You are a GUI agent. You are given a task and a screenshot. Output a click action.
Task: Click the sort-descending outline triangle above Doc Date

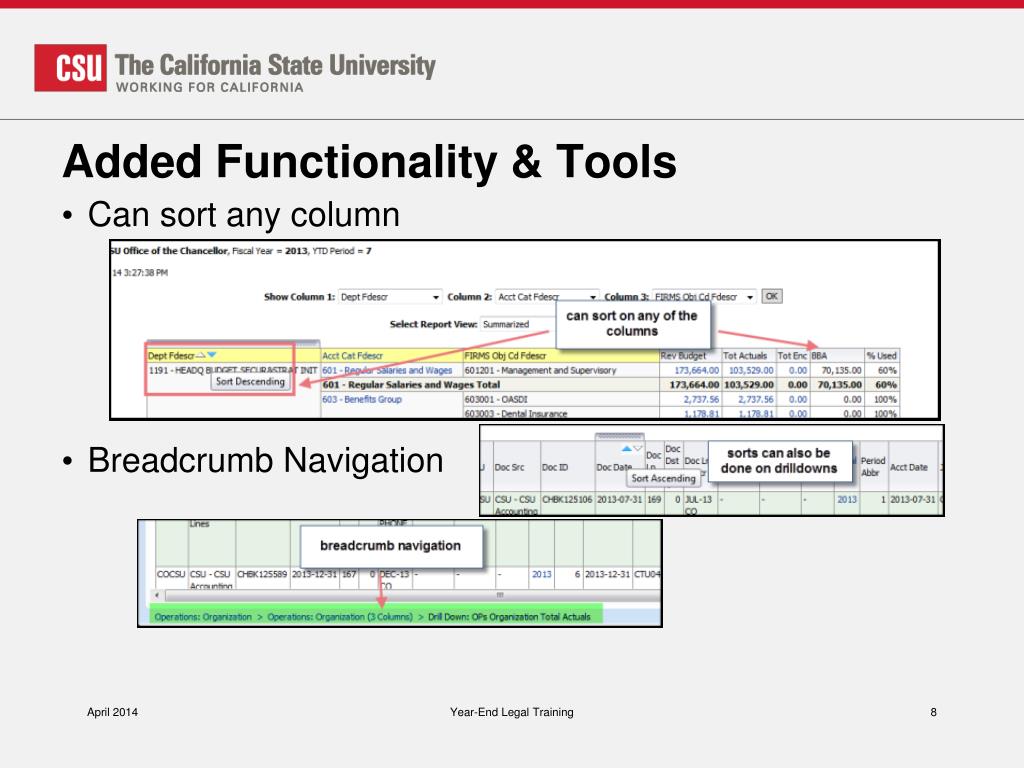(637, 449)
